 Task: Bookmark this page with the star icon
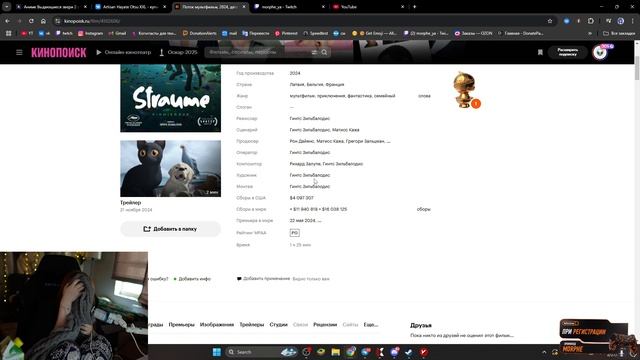[x=550, y=21]
